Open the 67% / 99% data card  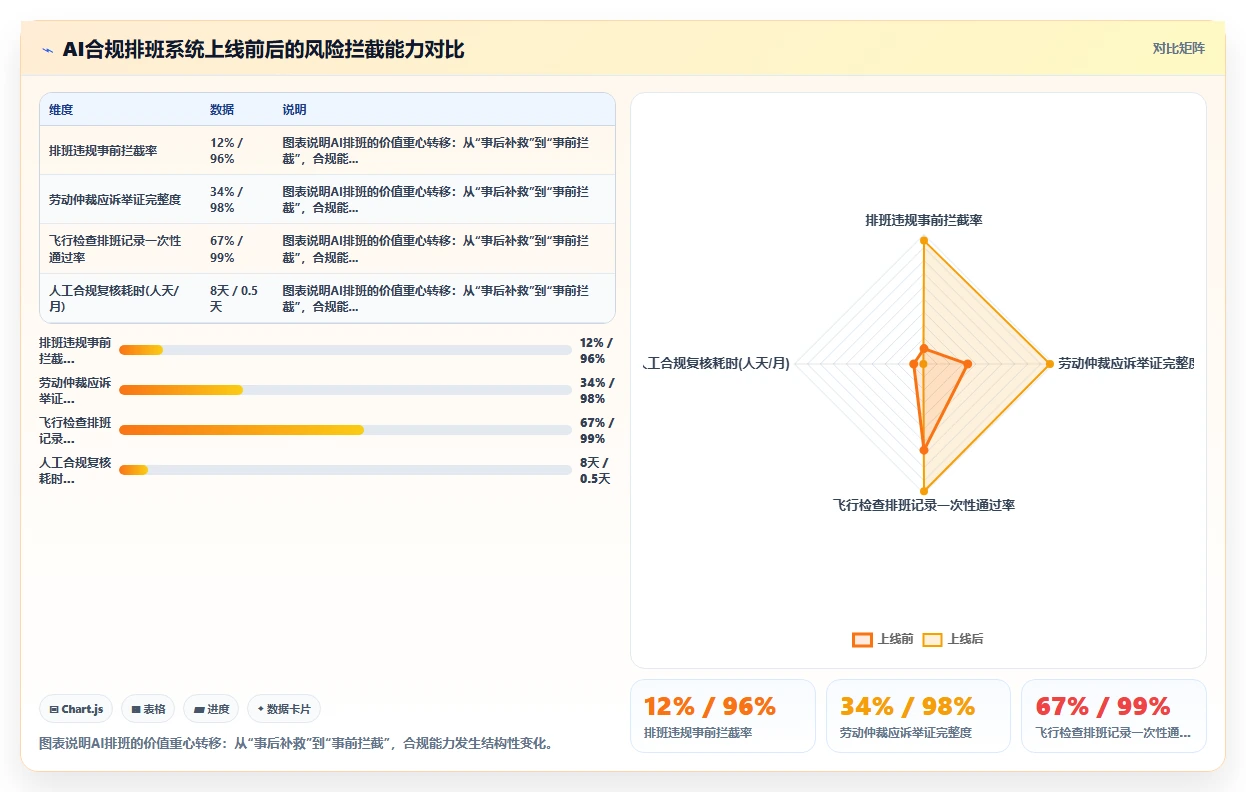pos(1113,716)
